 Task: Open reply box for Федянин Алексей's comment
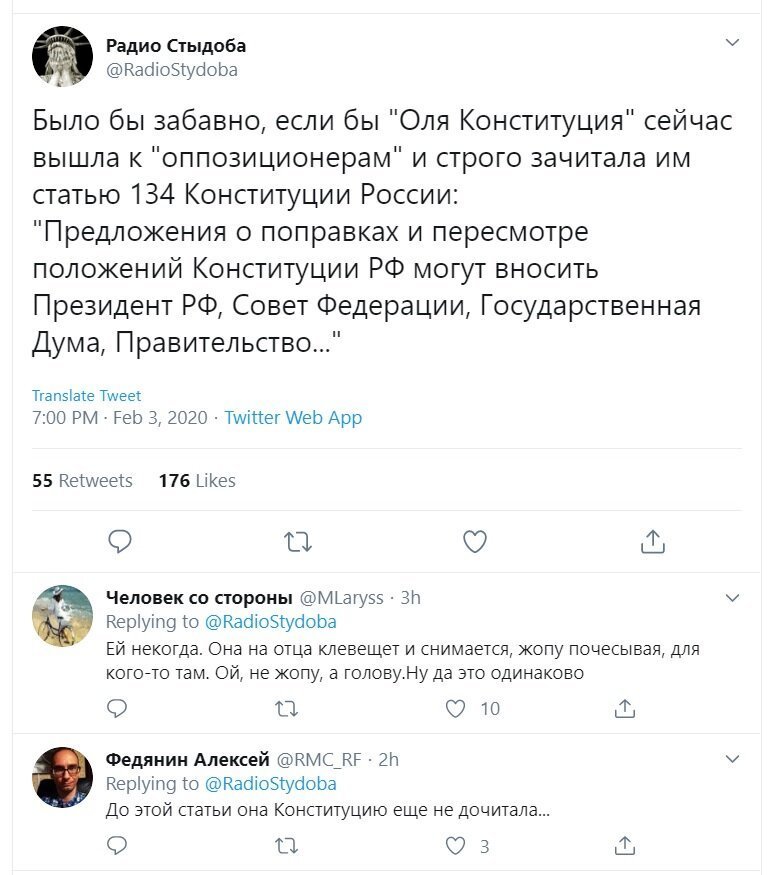[x=117, y=846]
